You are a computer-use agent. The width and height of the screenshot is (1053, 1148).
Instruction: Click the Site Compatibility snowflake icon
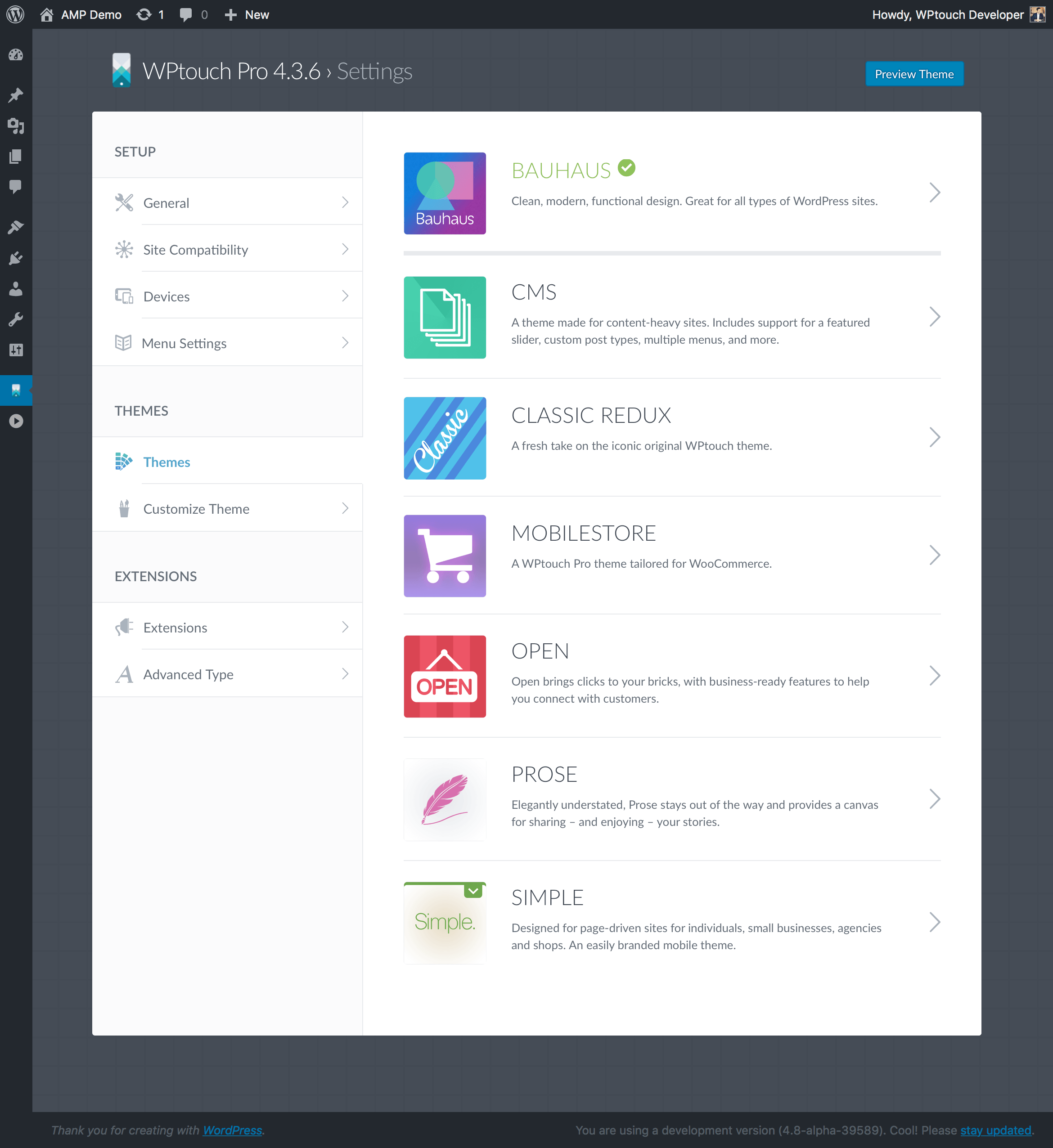tap(124, 249)
